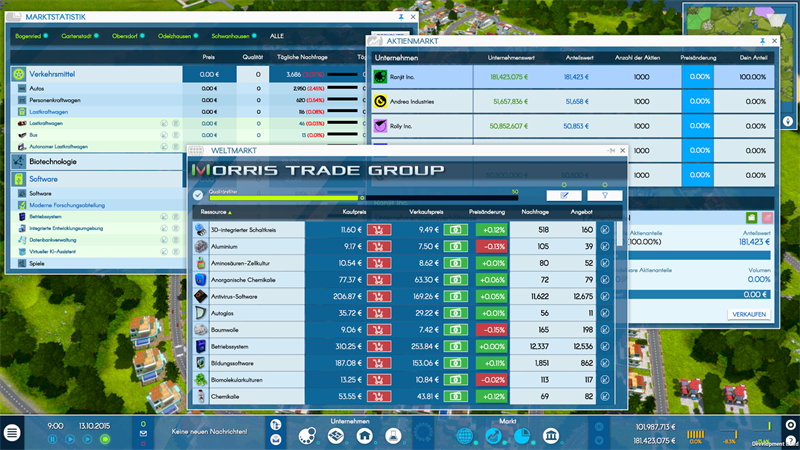Select the ALLE cities tab

pos(277,36)
